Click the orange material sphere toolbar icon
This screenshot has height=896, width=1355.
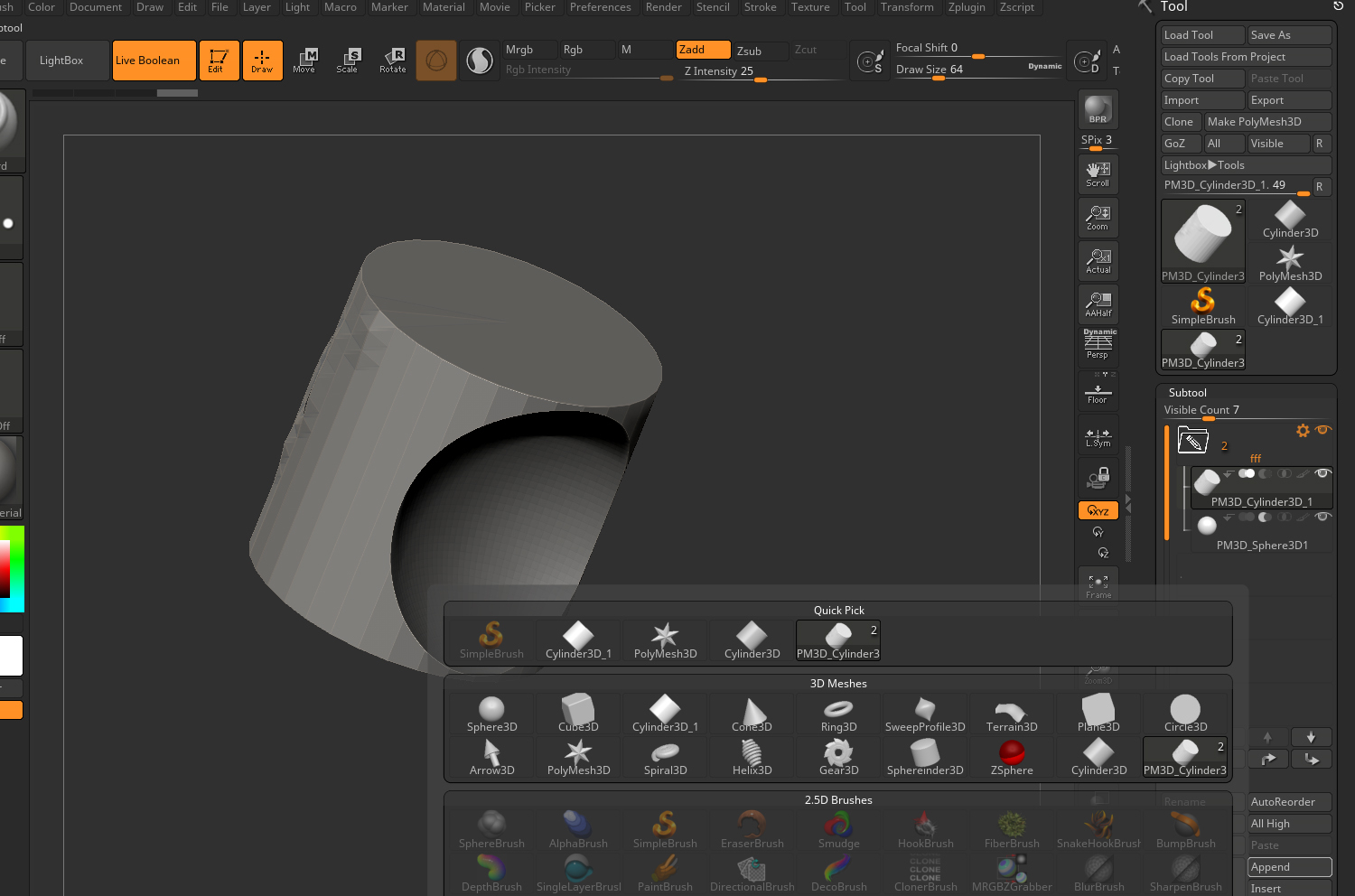pyautogui.click(x=436, y=61)
